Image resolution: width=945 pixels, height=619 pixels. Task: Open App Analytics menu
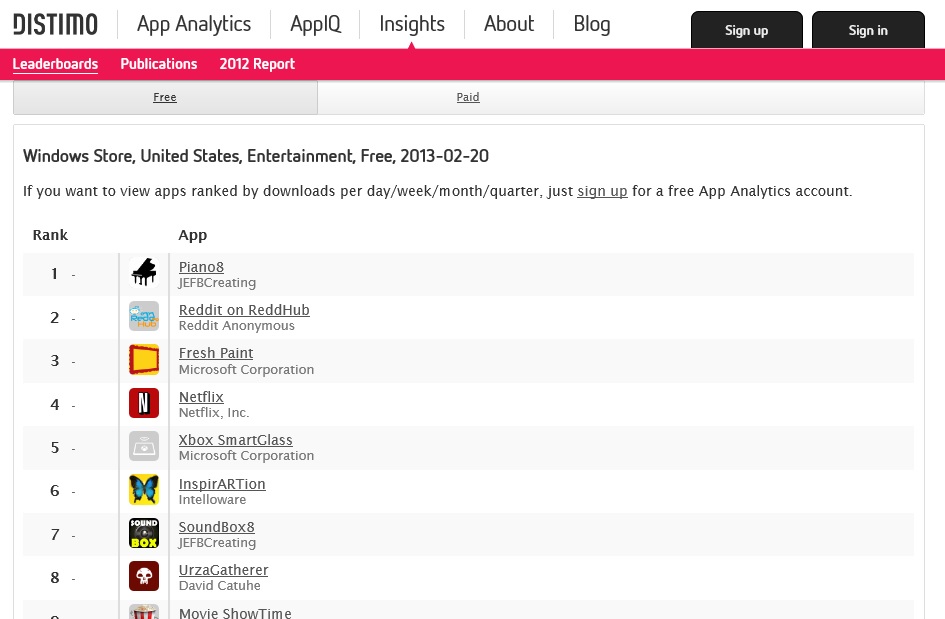[x=194, y=24]
